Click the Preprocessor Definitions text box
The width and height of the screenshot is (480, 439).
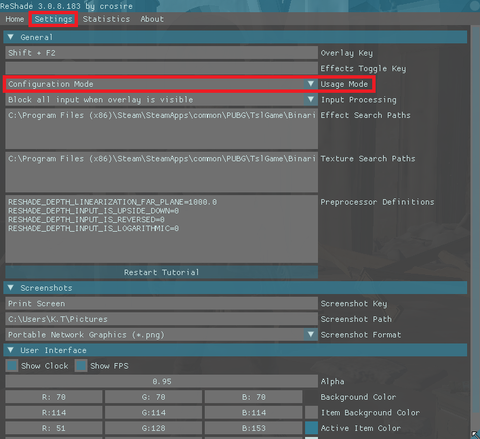click(161, 229)
